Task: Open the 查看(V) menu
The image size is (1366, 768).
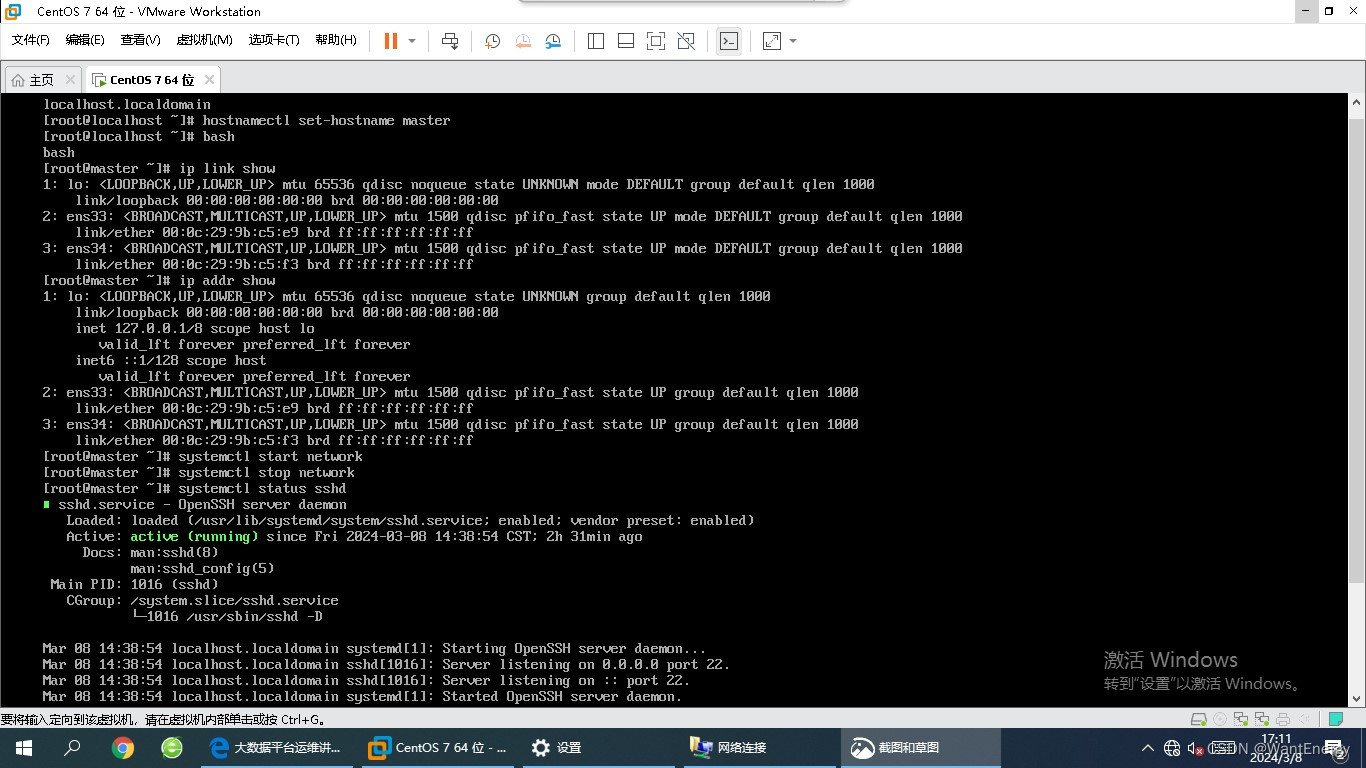Action: pyautogui.click(x=140, y=40)
